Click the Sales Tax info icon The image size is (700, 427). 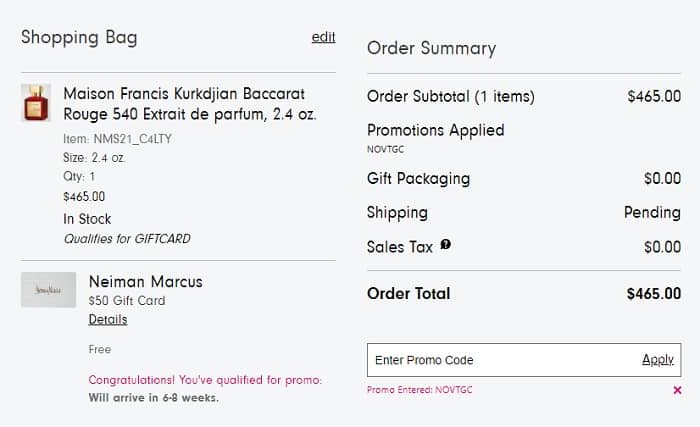point(446,245)
